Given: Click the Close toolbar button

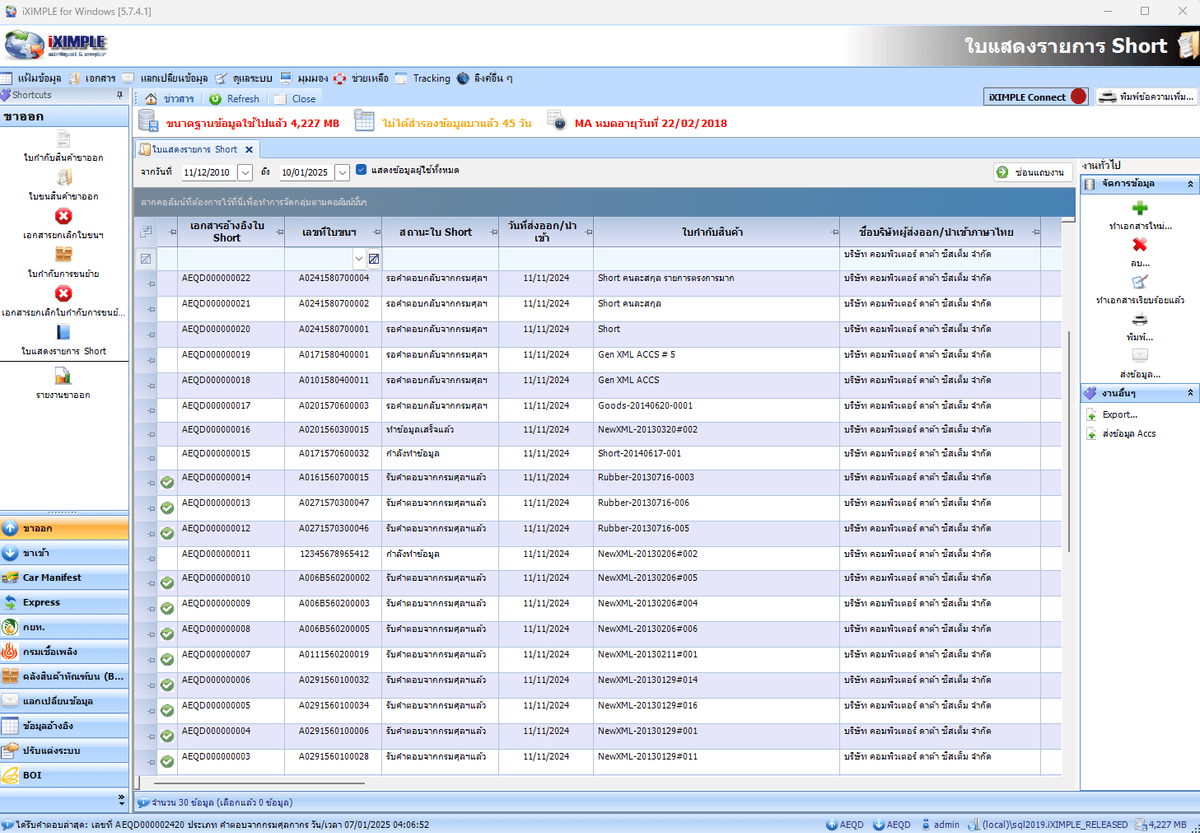Looking at the screenshot, I should [295, 99].
